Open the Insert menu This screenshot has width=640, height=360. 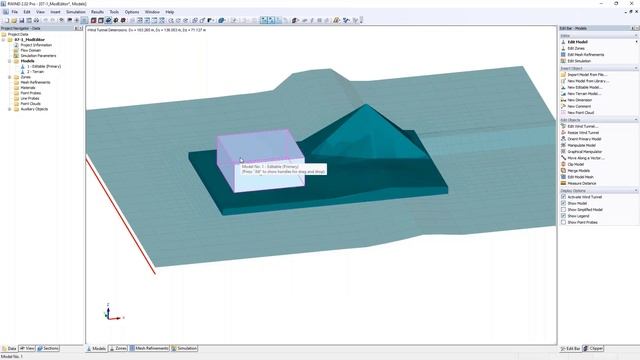pyautogui.click(x=55, y=12)
